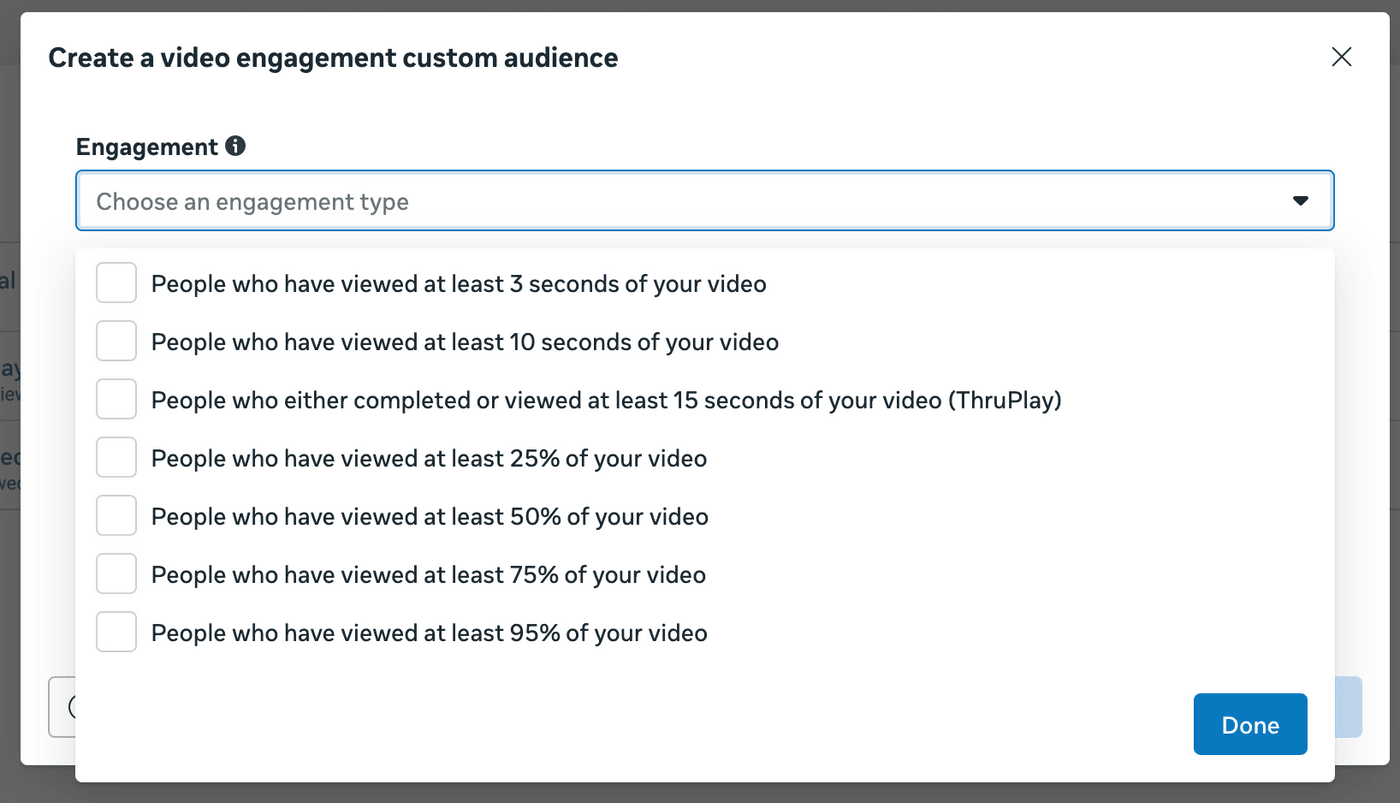Pick the 'at least 95% of your video' label
1400x803 pixels.
[429, 633]
